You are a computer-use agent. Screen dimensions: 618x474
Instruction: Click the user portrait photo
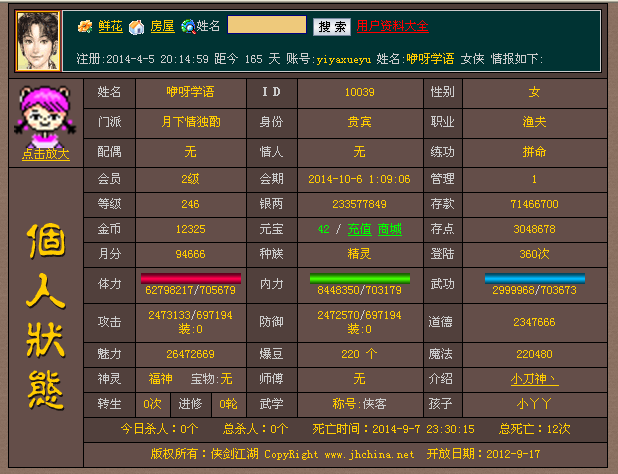point(38,41)
